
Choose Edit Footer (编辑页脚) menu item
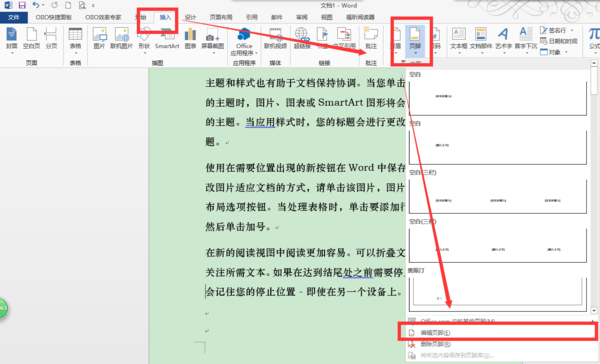pos(497,332)
